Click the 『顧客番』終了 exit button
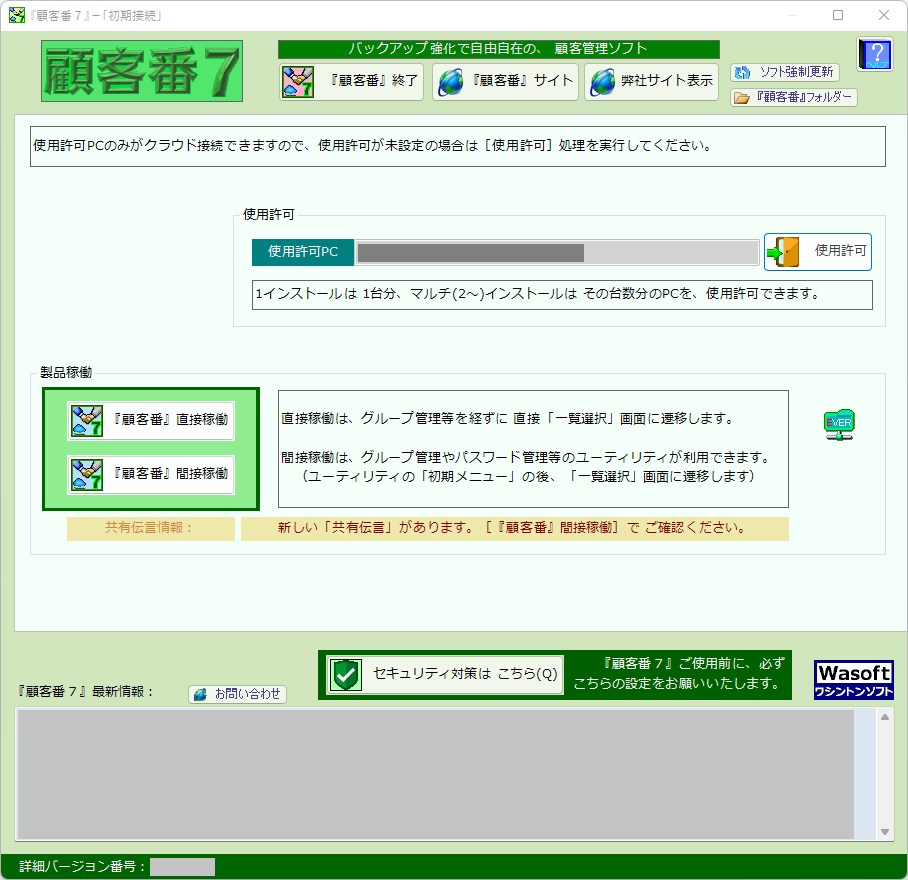 tap(351, 82)
